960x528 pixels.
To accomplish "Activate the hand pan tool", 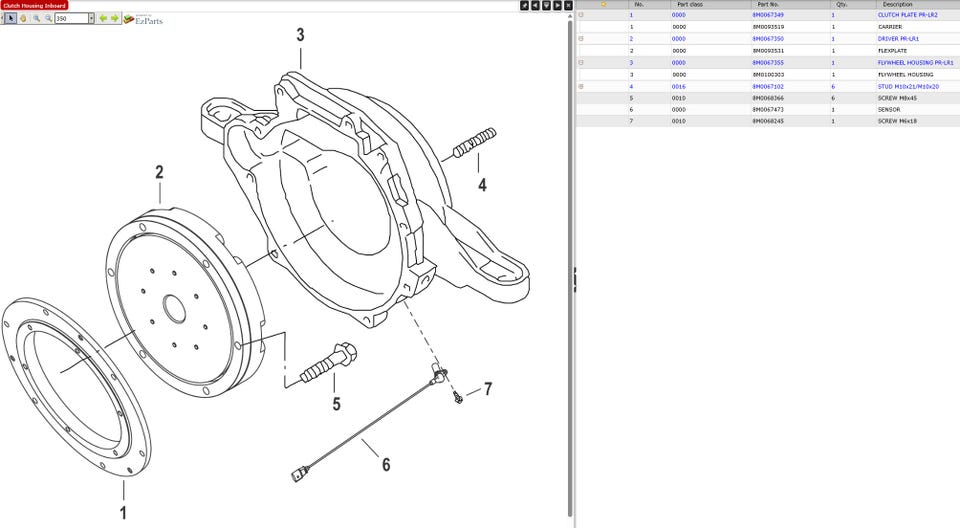I will click(x=23, y=18).
